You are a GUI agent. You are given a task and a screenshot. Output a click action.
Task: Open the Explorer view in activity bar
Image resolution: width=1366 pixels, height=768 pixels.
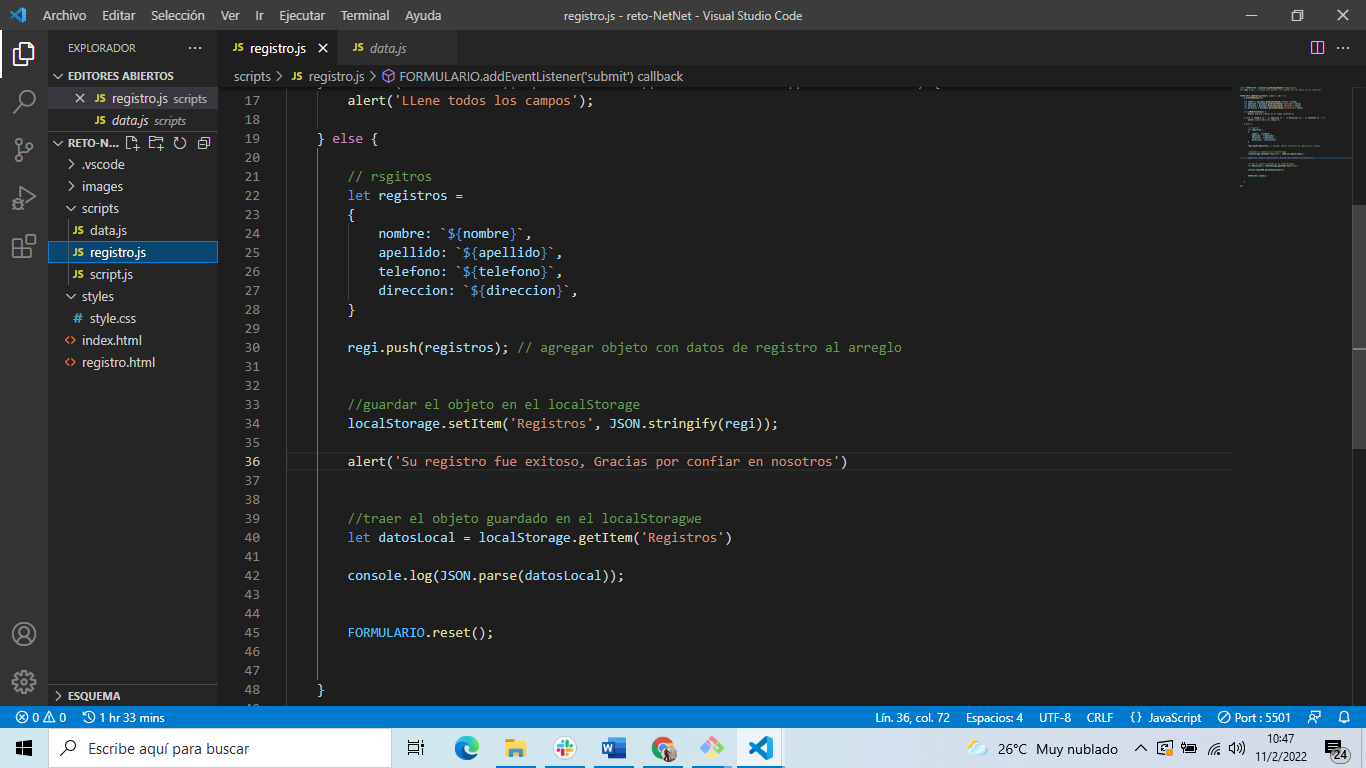tap(24, 53)
